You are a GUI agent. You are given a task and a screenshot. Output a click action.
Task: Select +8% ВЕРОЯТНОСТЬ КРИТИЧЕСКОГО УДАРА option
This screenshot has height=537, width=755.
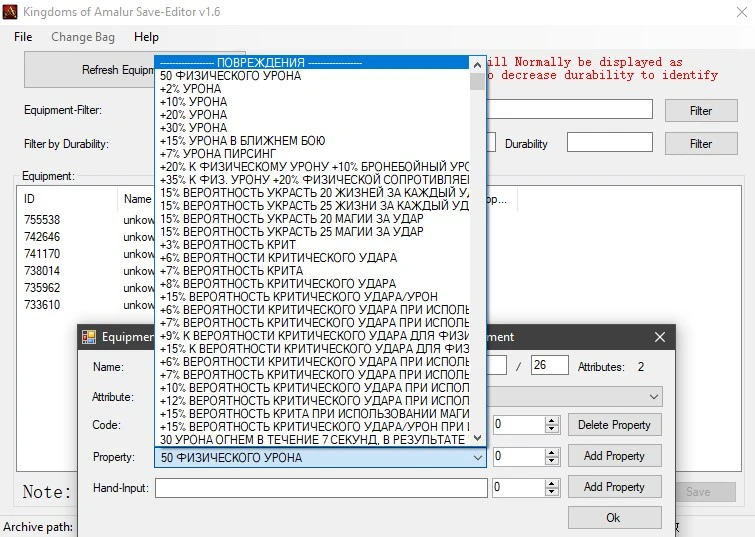312,284
